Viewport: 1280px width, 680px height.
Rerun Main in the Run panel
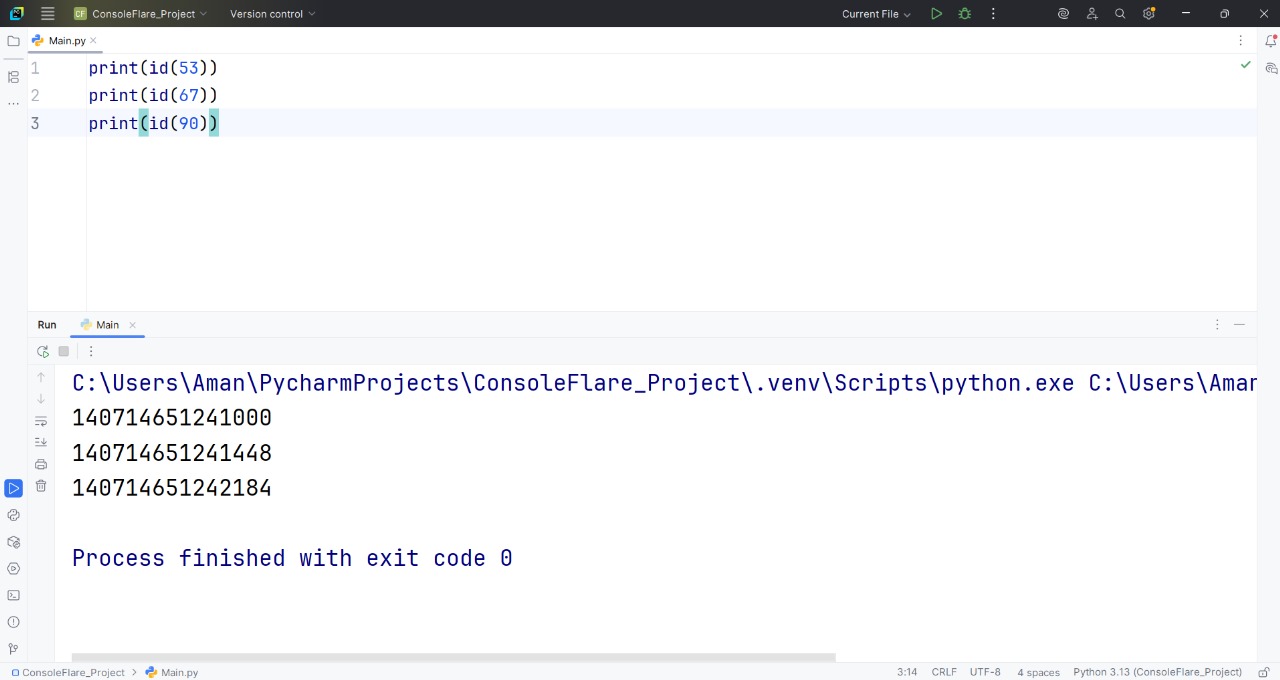(42, 352)
